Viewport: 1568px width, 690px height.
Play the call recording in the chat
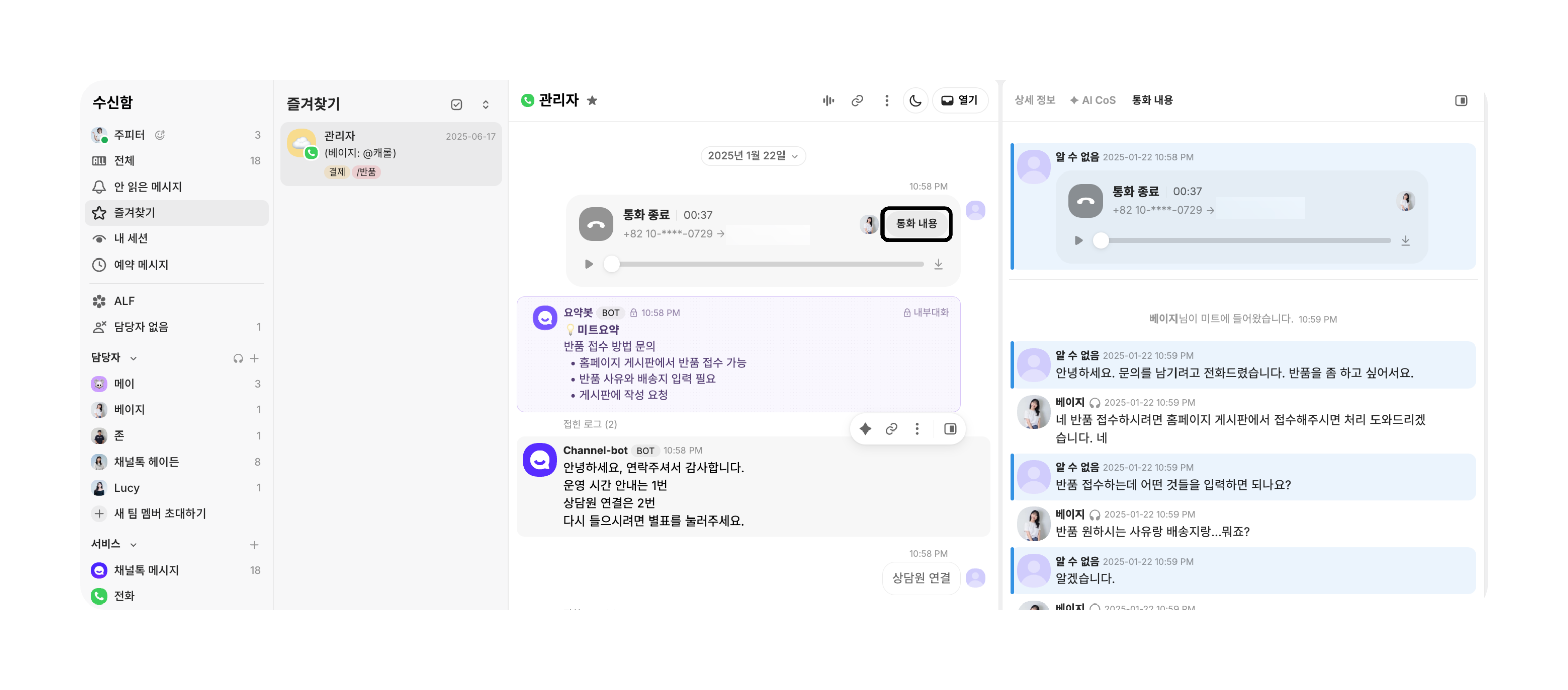tap(589, 265)
